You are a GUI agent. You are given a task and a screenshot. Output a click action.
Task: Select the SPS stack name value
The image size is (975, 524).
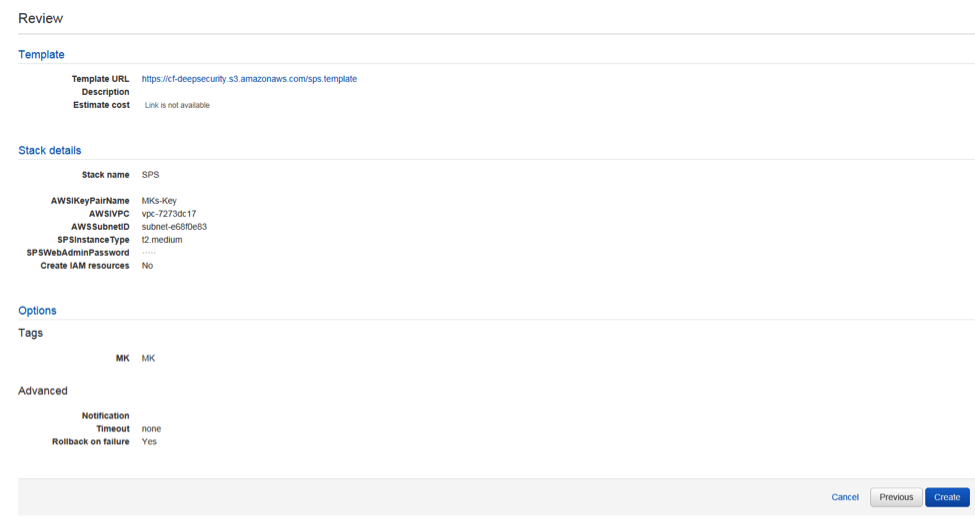click(150, 175)
